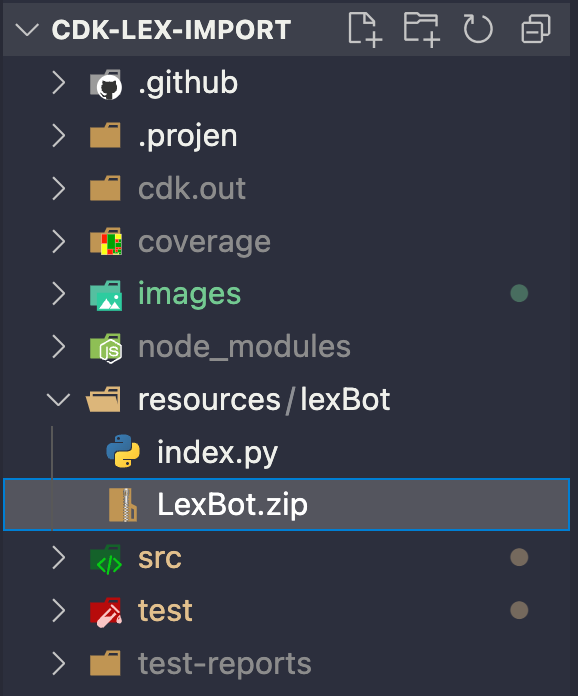Viewport: 578px width, 696px height.
Task: Select the test folder name
Action: (165, 611)
